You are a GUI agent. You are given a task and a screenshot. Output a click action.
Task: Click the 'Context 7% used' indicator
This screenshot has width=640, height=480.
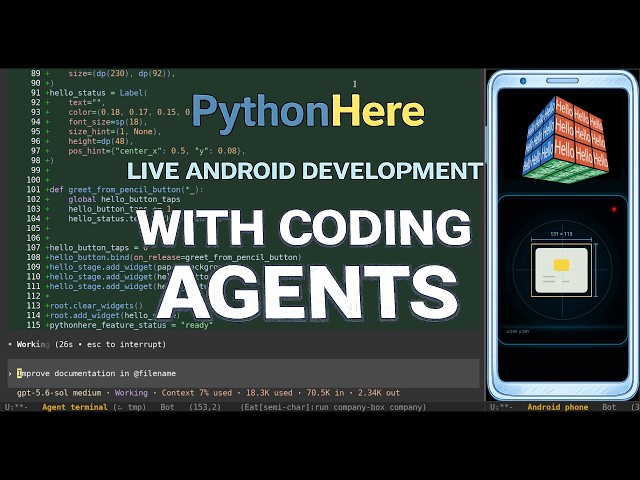click(196, 393)
